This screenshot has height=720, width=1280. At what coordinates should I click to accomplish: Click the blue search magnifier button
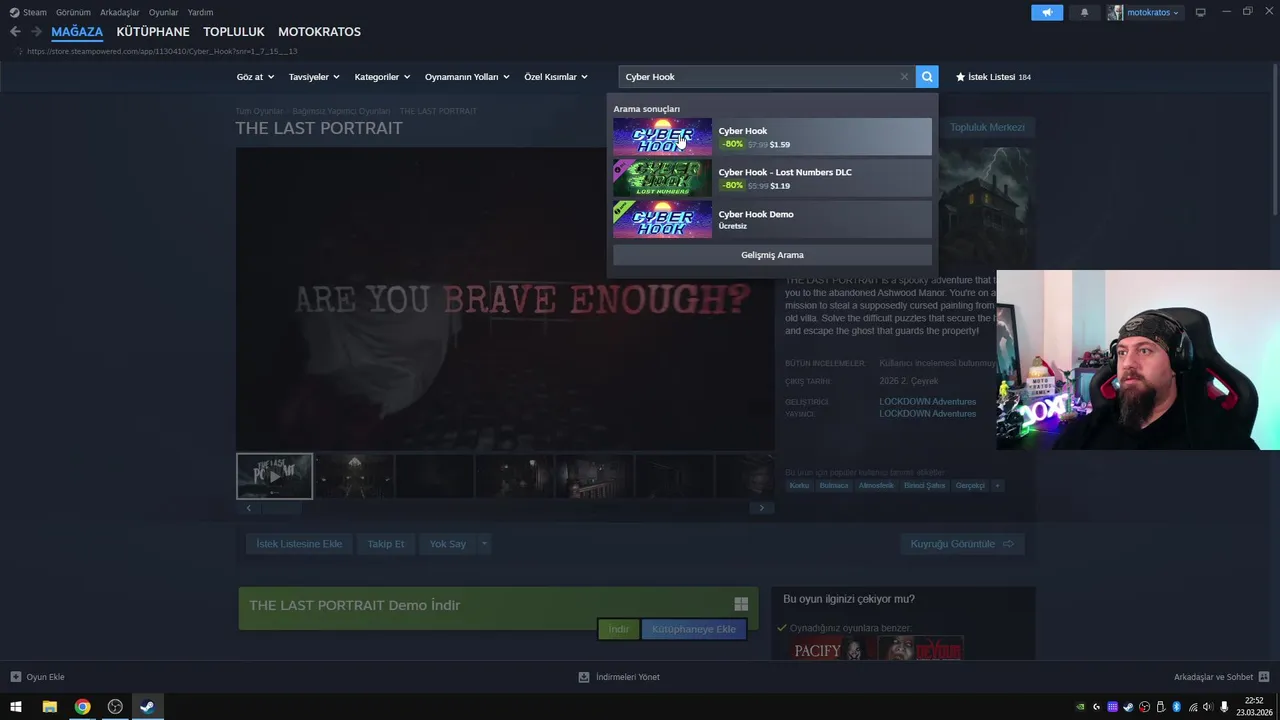[x=927, y=77]
